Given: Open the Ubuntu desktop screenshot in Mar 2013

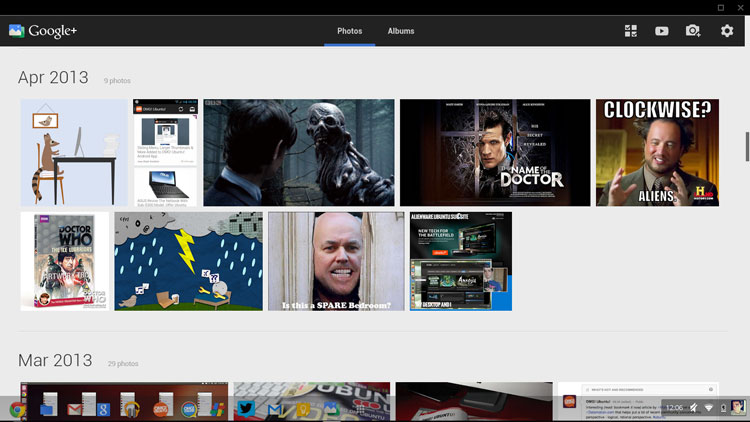Looking at the screenshot, I should coord(124,401).
